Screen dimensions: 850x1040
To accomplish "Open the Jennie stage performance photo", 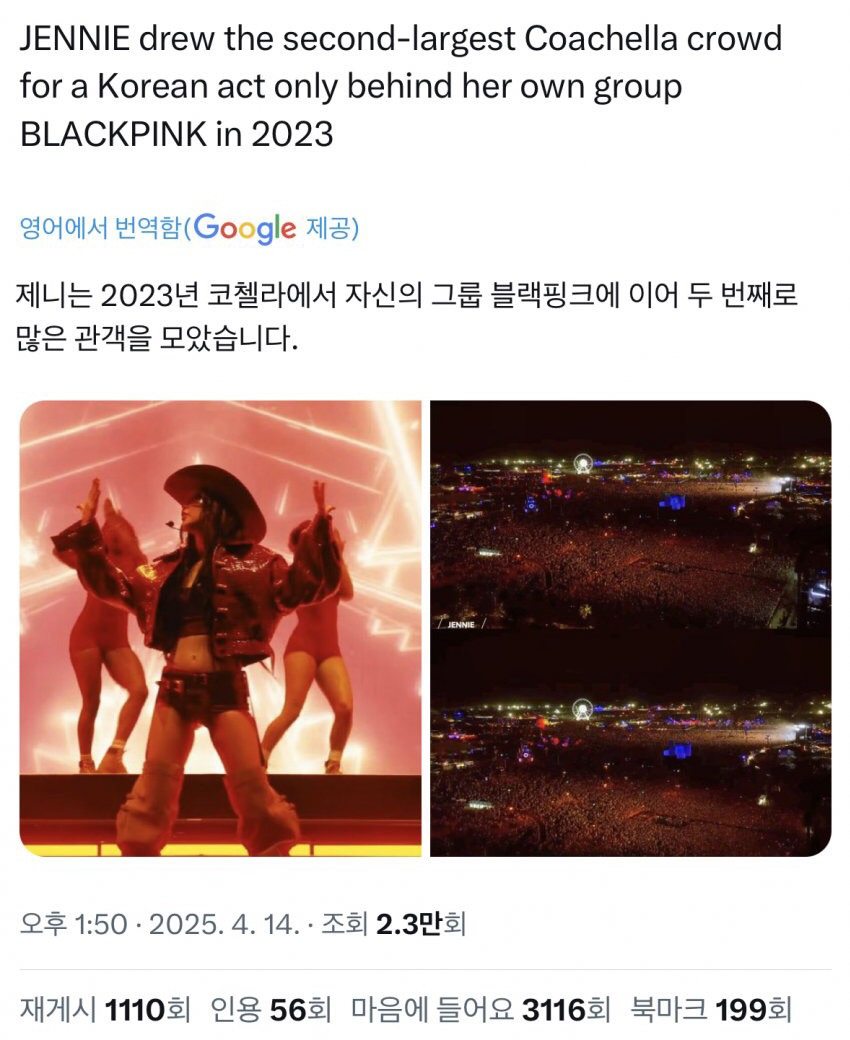I will point(220,628).
